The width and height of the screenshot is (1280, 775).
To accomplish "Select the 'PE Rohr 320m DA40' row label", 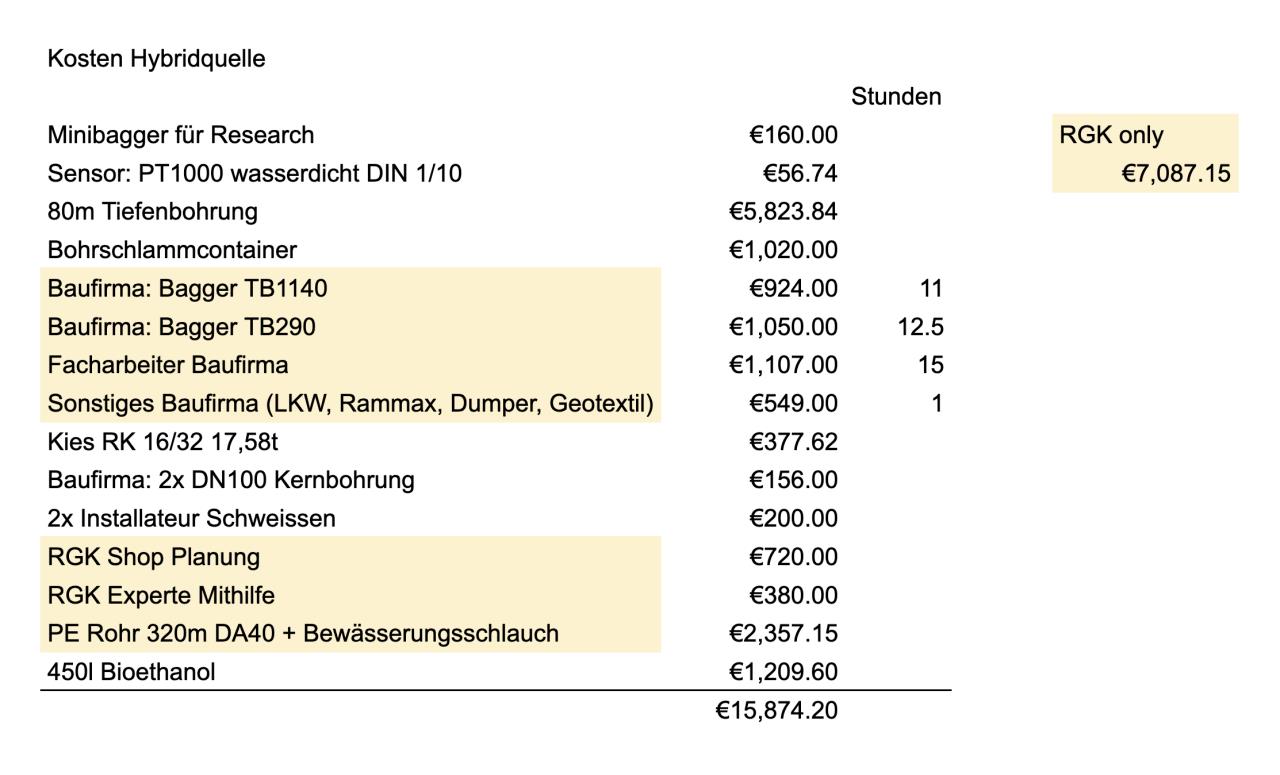I will click(x=302, y=634).
